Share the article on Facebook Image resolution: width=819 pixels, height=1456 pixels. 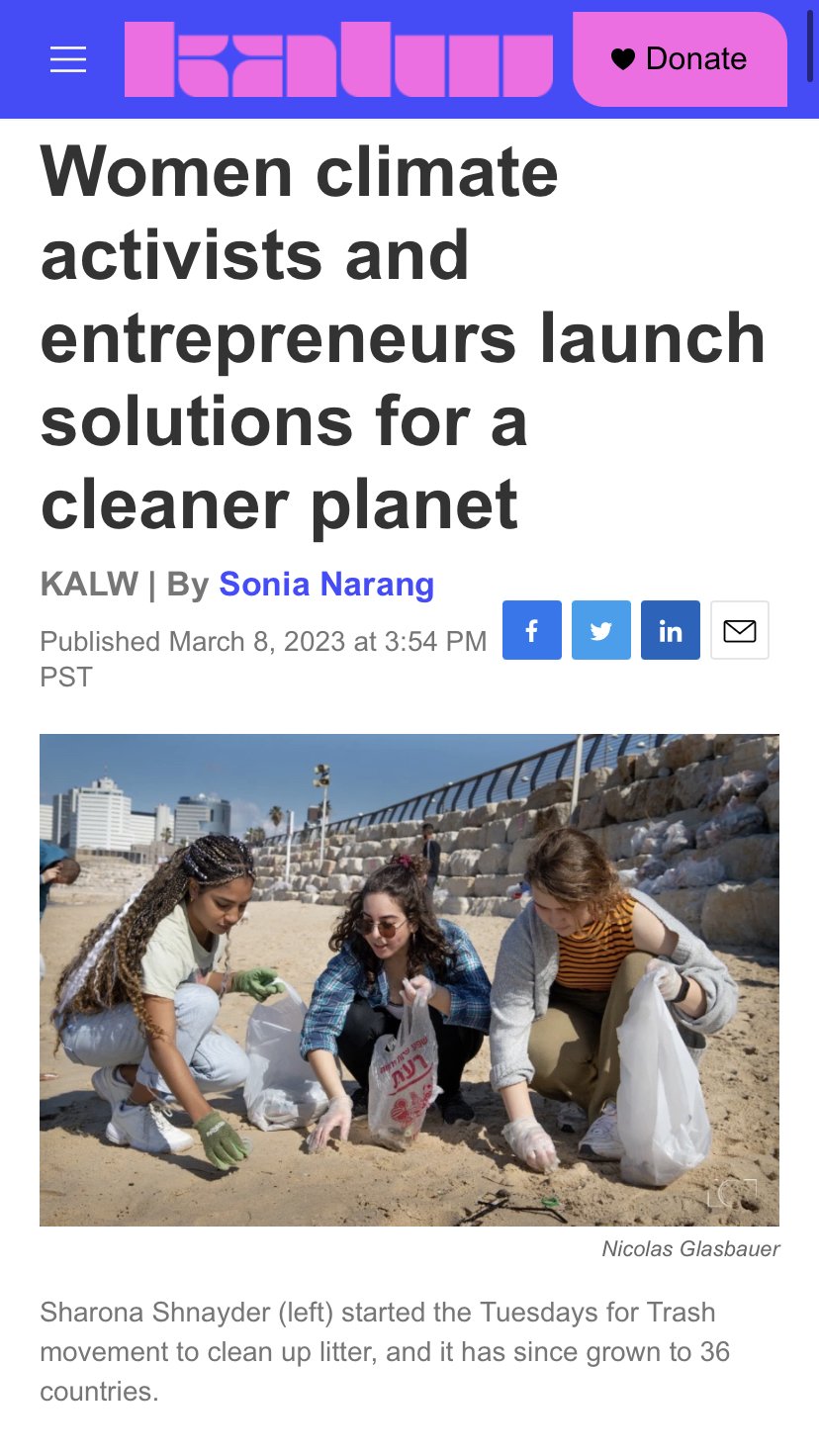532,630
